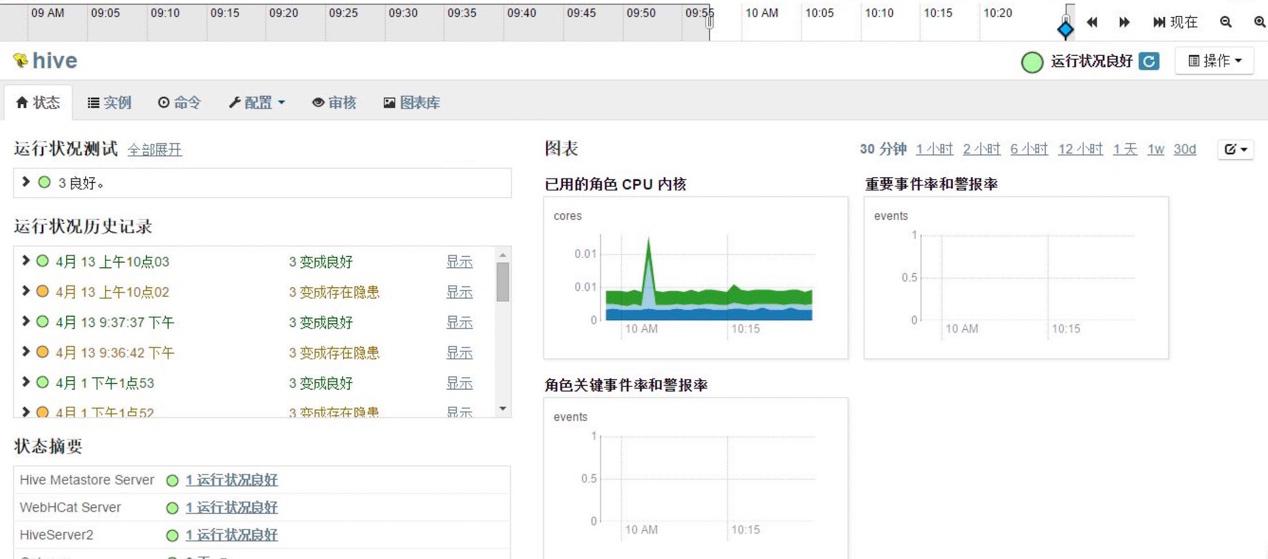Open WebHCat Server 1 运行状况良好 link
This screenshot has height=559, width=1268.
pyautogui.click(x=231, y=507)
